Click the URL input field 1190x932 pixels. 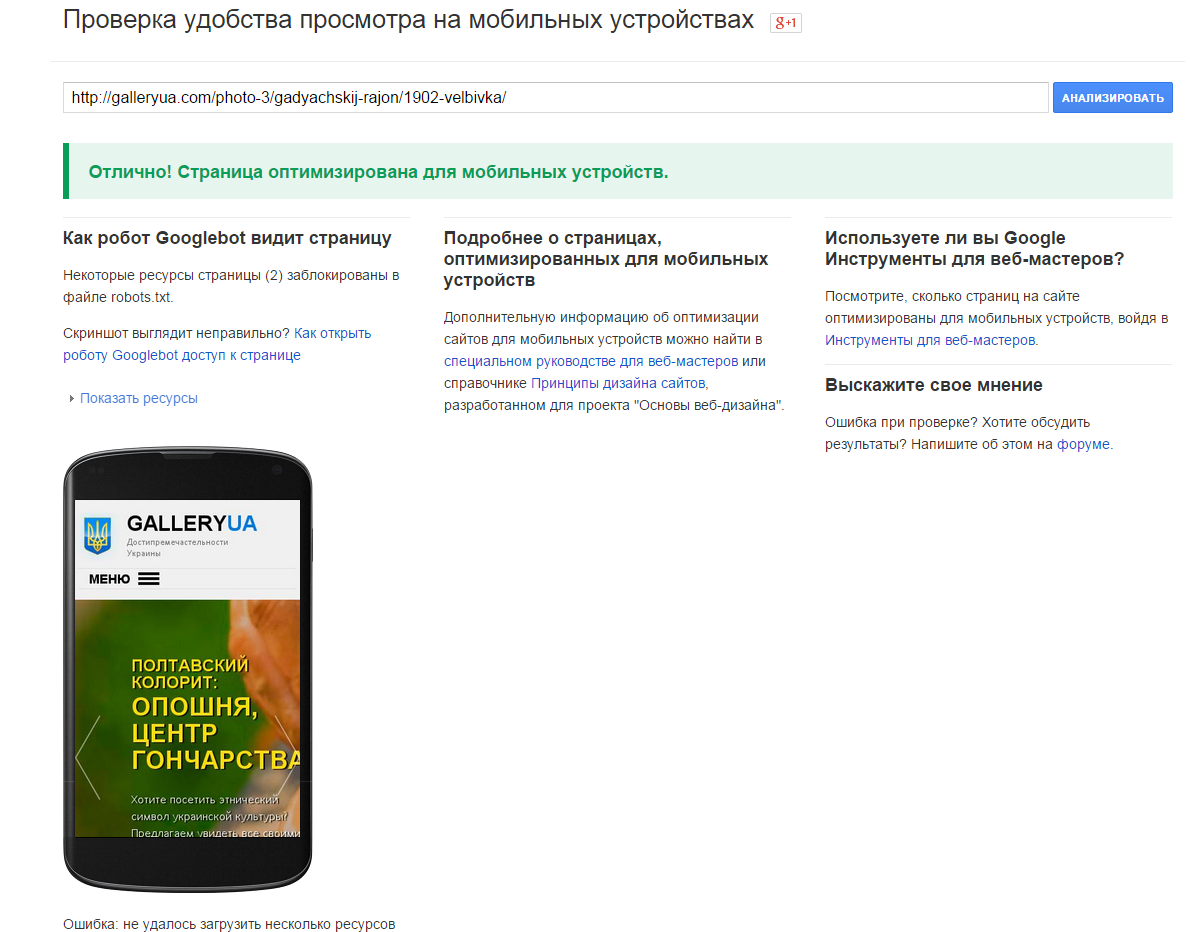click(x=556, y=98)
